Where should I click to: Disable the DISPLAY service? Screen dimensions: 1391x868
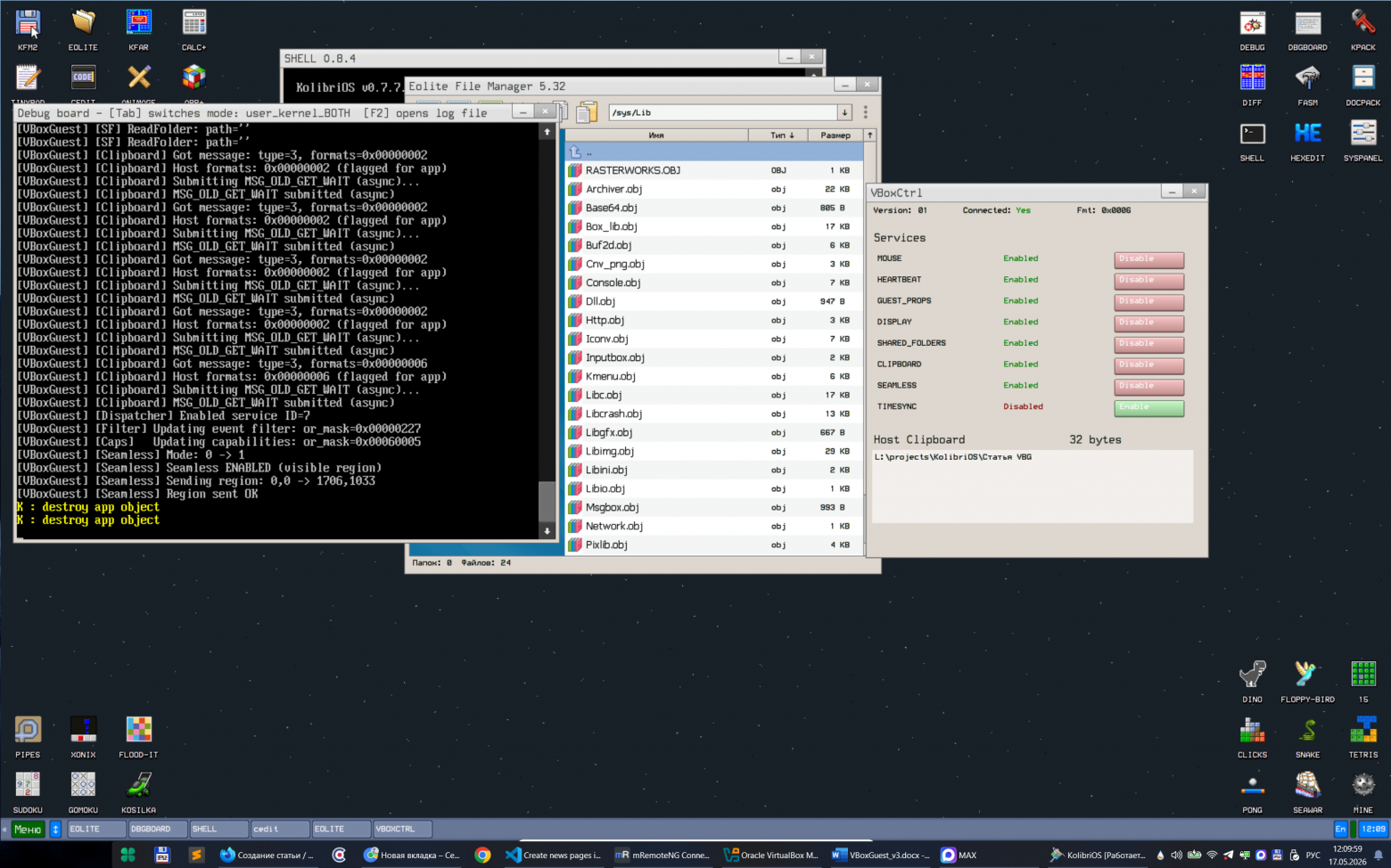click(x=1148, y=323)
